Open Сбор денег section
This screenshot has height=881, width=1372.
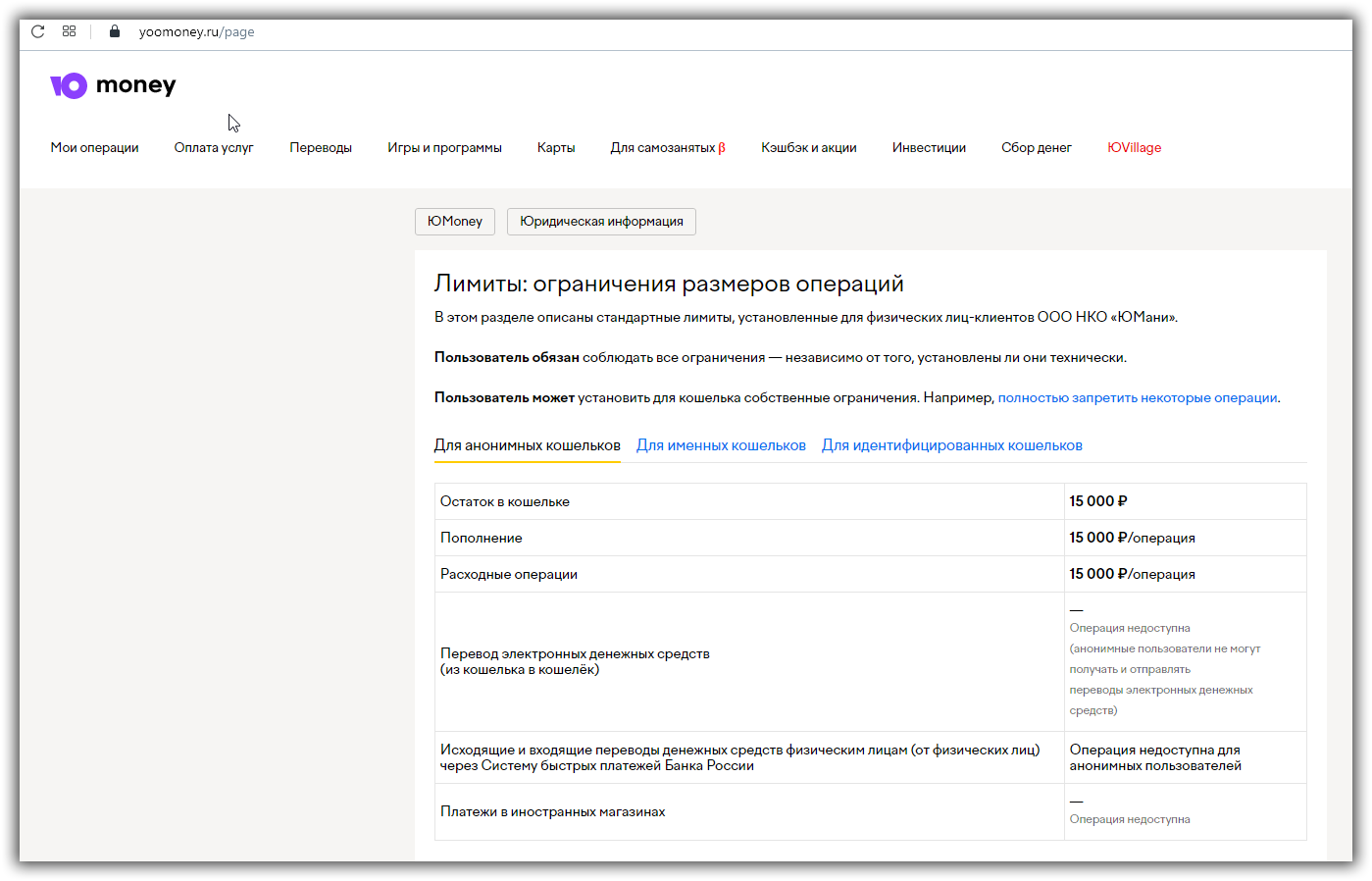coord(1037,148)
